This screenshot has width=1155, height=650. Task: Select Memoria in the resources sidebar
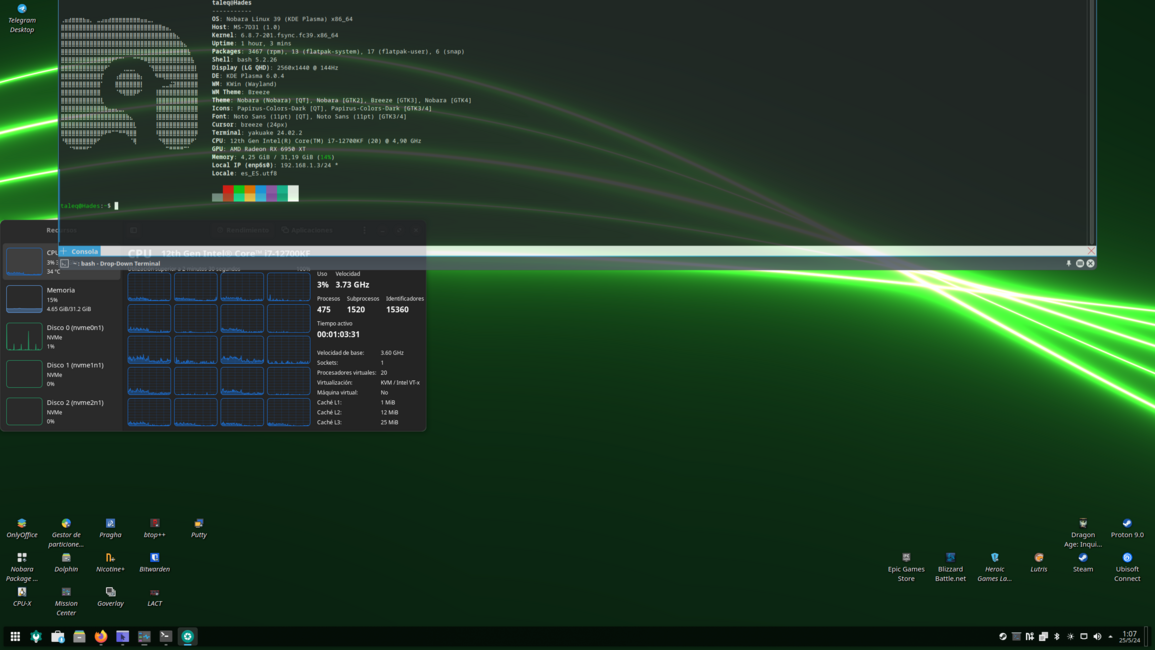pos(60,298)
